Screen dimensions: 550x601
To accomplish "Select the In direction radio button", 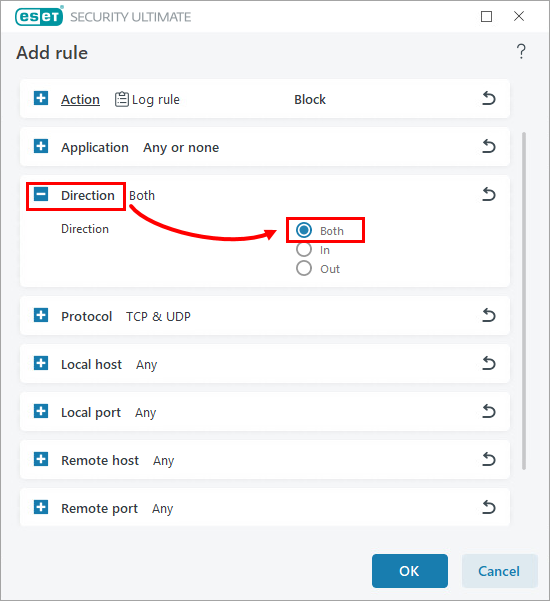I will (304, 250).
